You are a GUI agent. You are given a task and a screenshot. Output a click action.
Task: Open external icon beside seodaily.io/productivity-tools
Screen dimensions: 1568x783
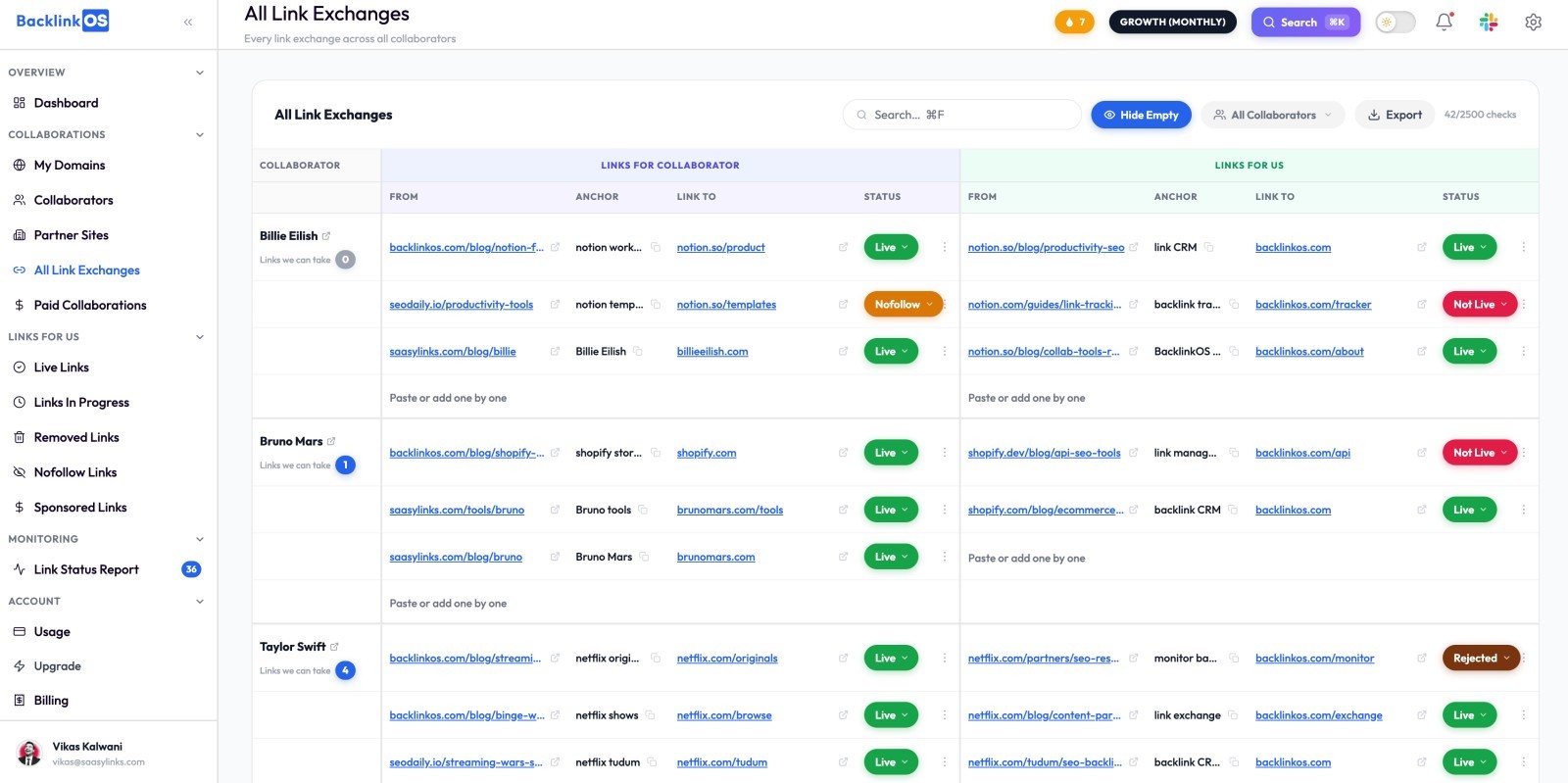click(555, 305)
